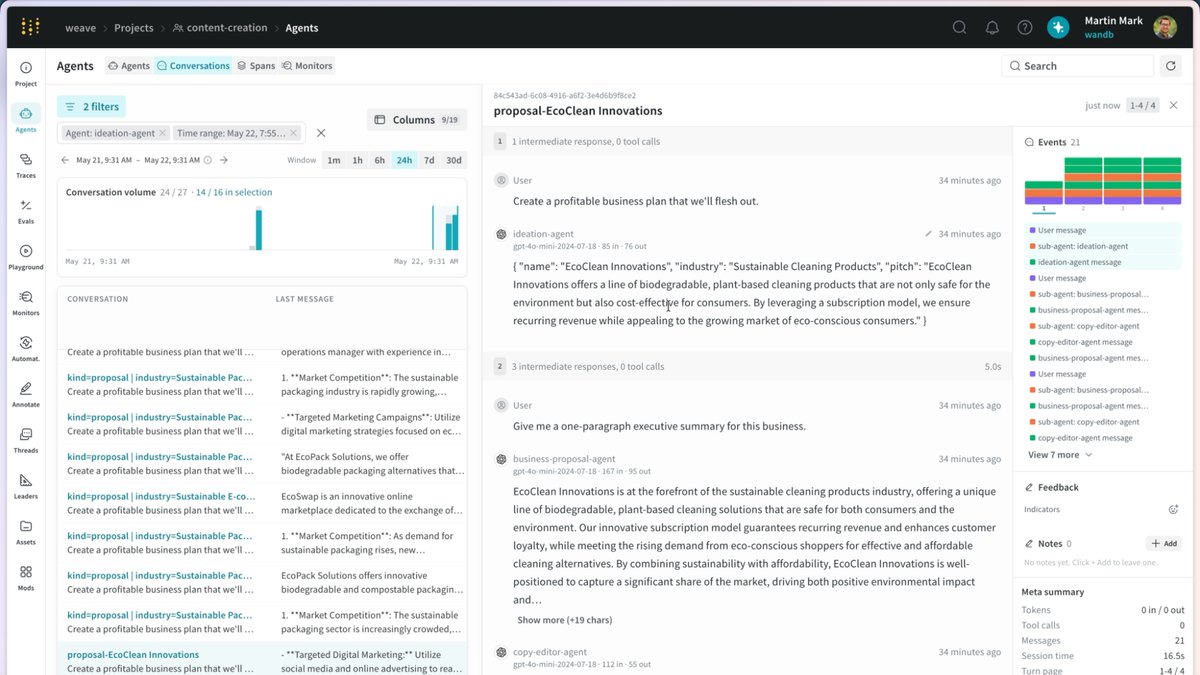Switch to the Monitors tab
1200x675 pixels.
click(x=307, y=66)
